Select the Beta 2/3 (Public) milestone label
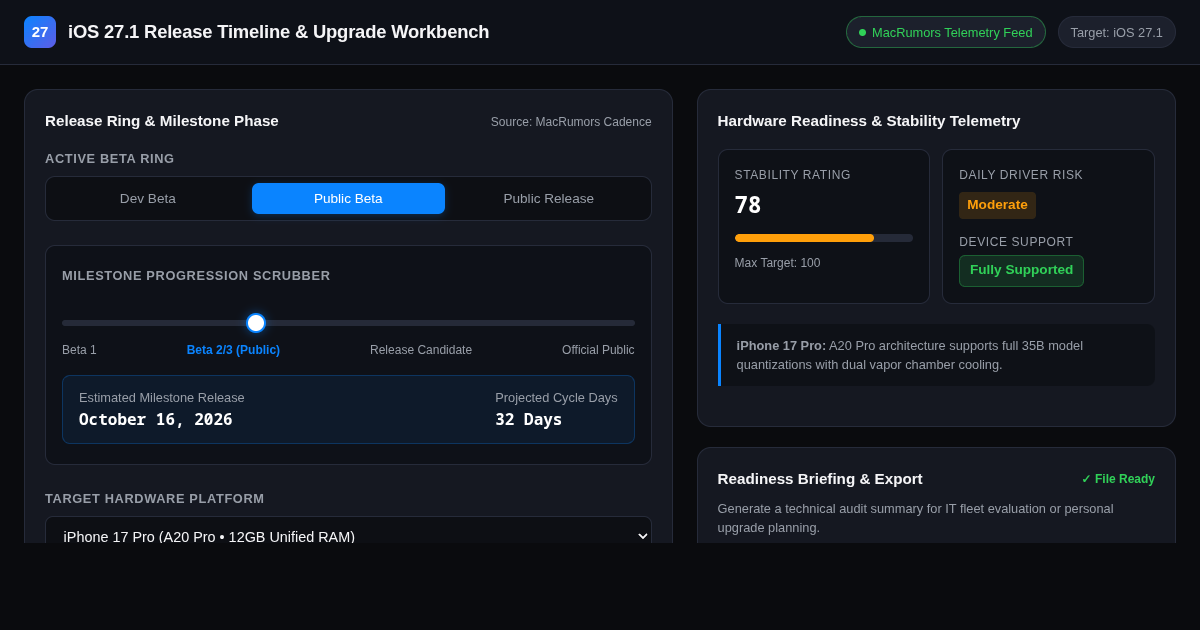The height and width of the screenshot is (630, 1200). [x=233, y=350]
